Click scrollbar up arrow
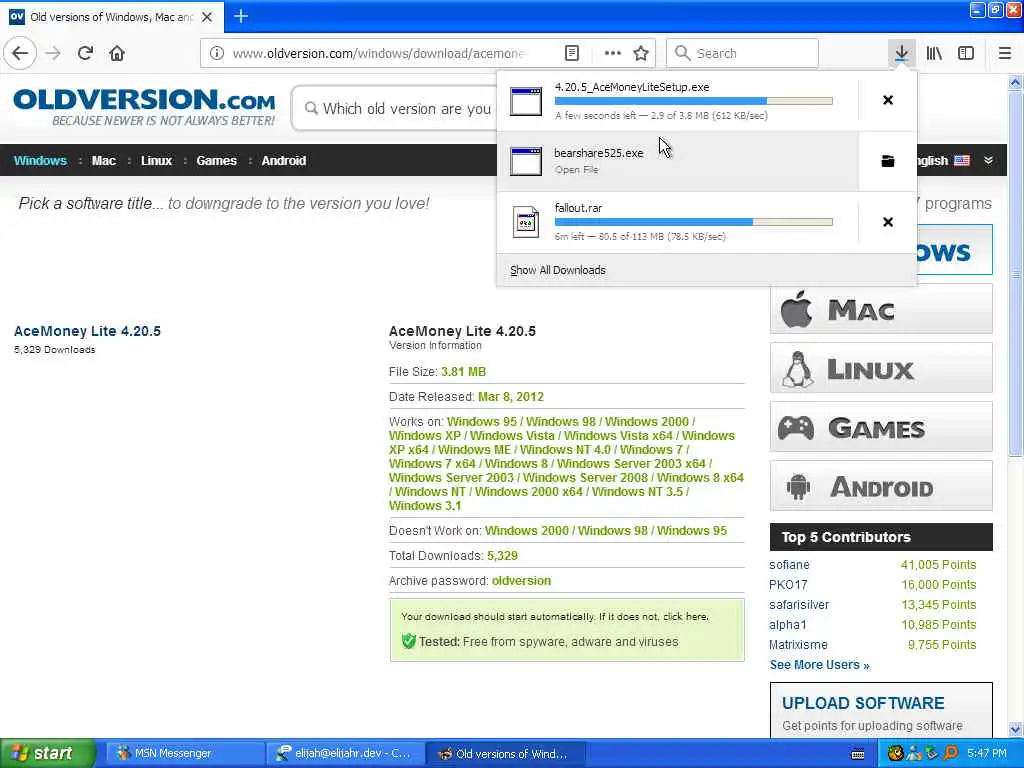1024x768 pixels. (x=1016, y=82)
